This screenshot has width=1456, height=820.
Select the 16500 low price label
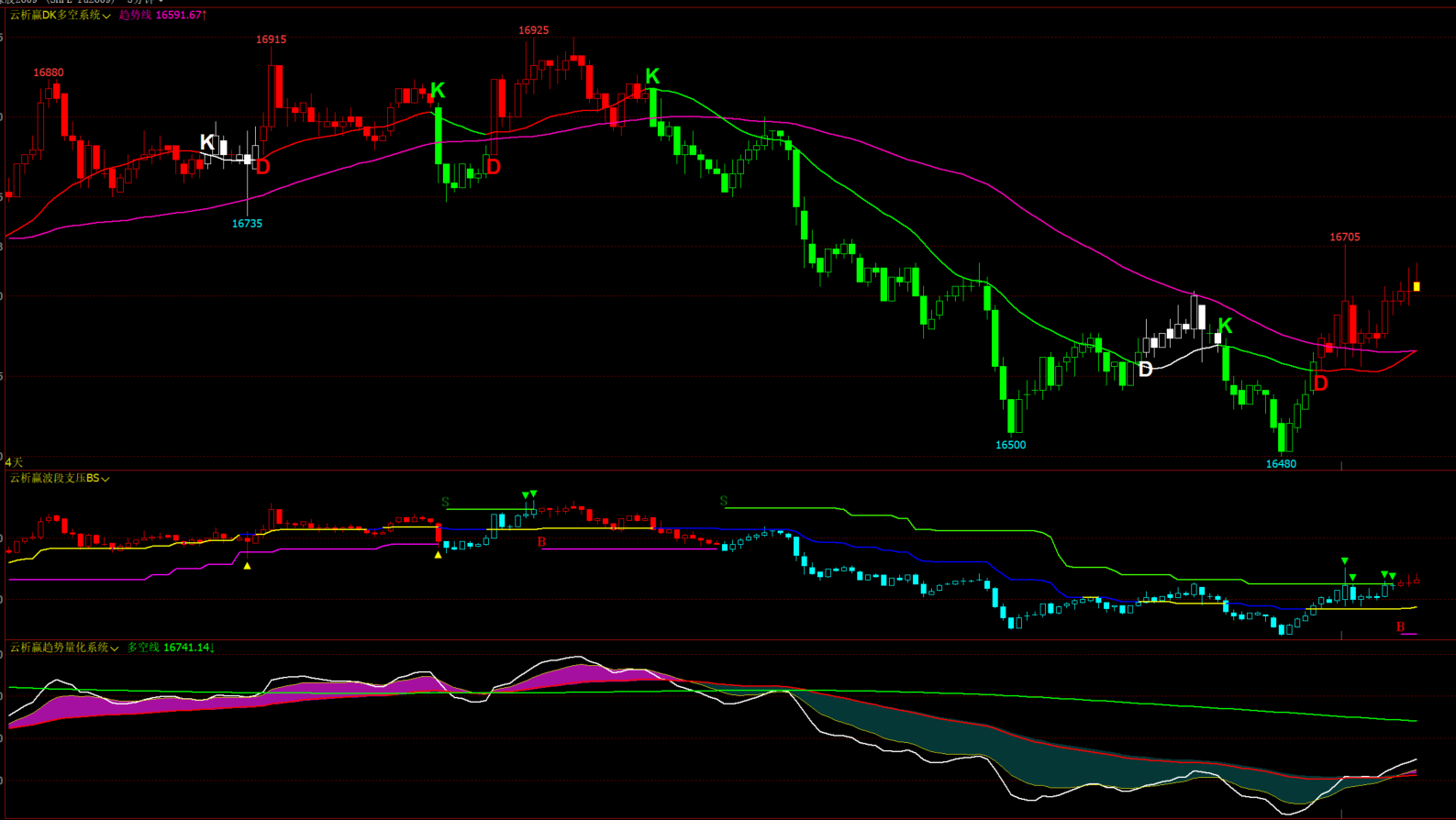click(x=1010, y=445)
